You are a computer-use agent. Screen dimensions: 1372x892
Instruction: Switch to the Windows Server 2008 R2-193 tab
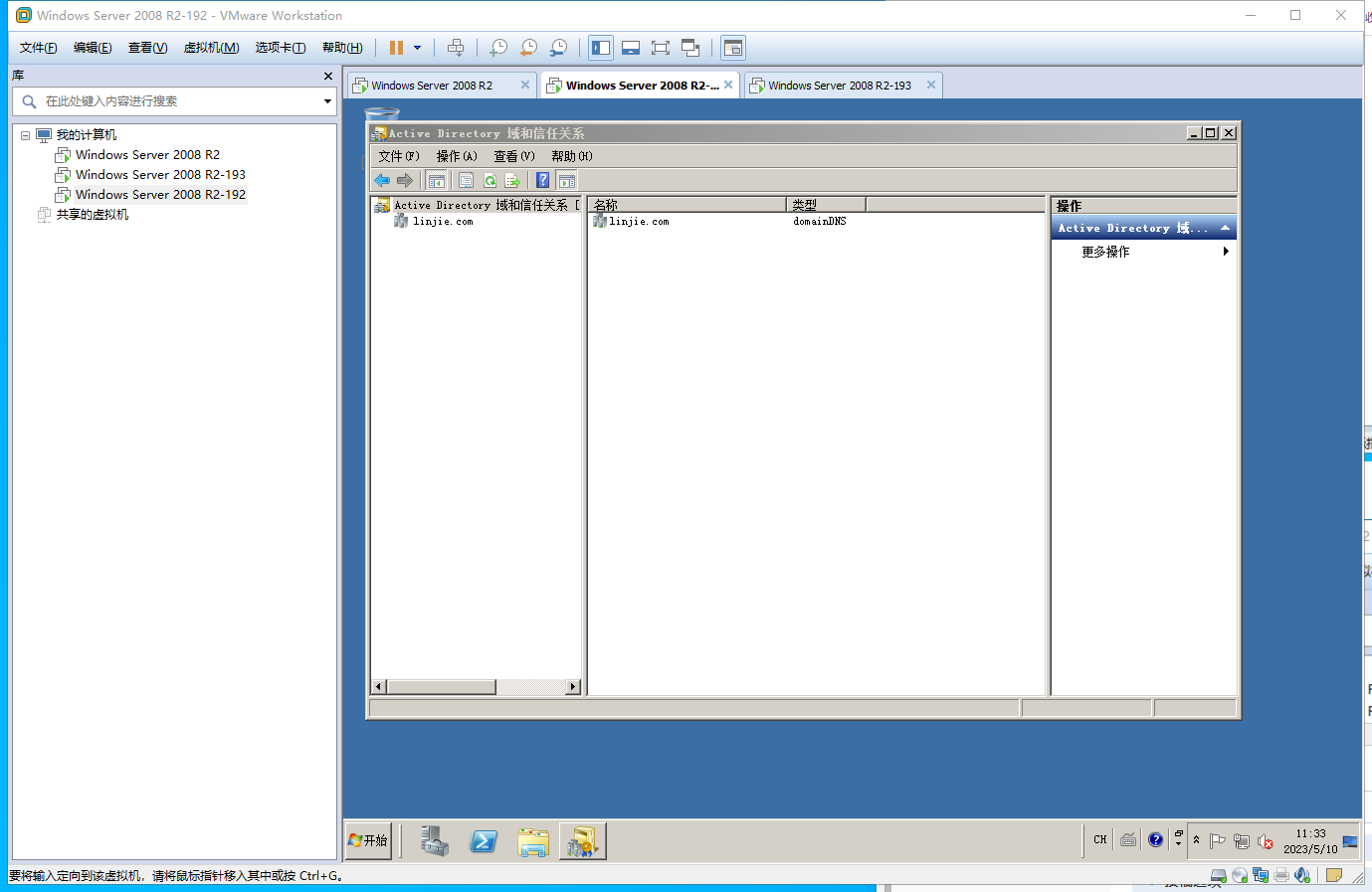coord(840,86)
